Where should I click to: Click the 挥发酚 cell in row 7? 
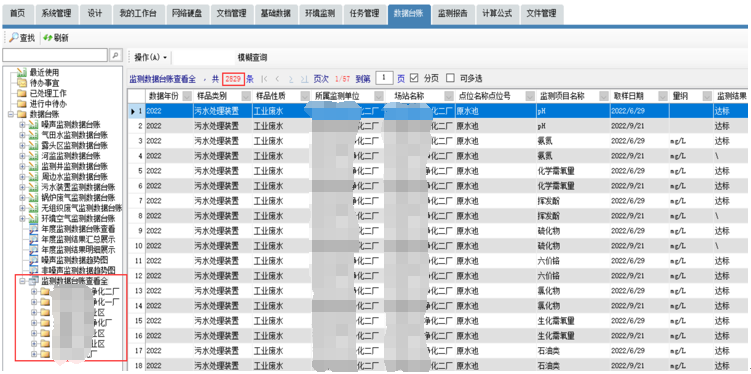[573, 201]
